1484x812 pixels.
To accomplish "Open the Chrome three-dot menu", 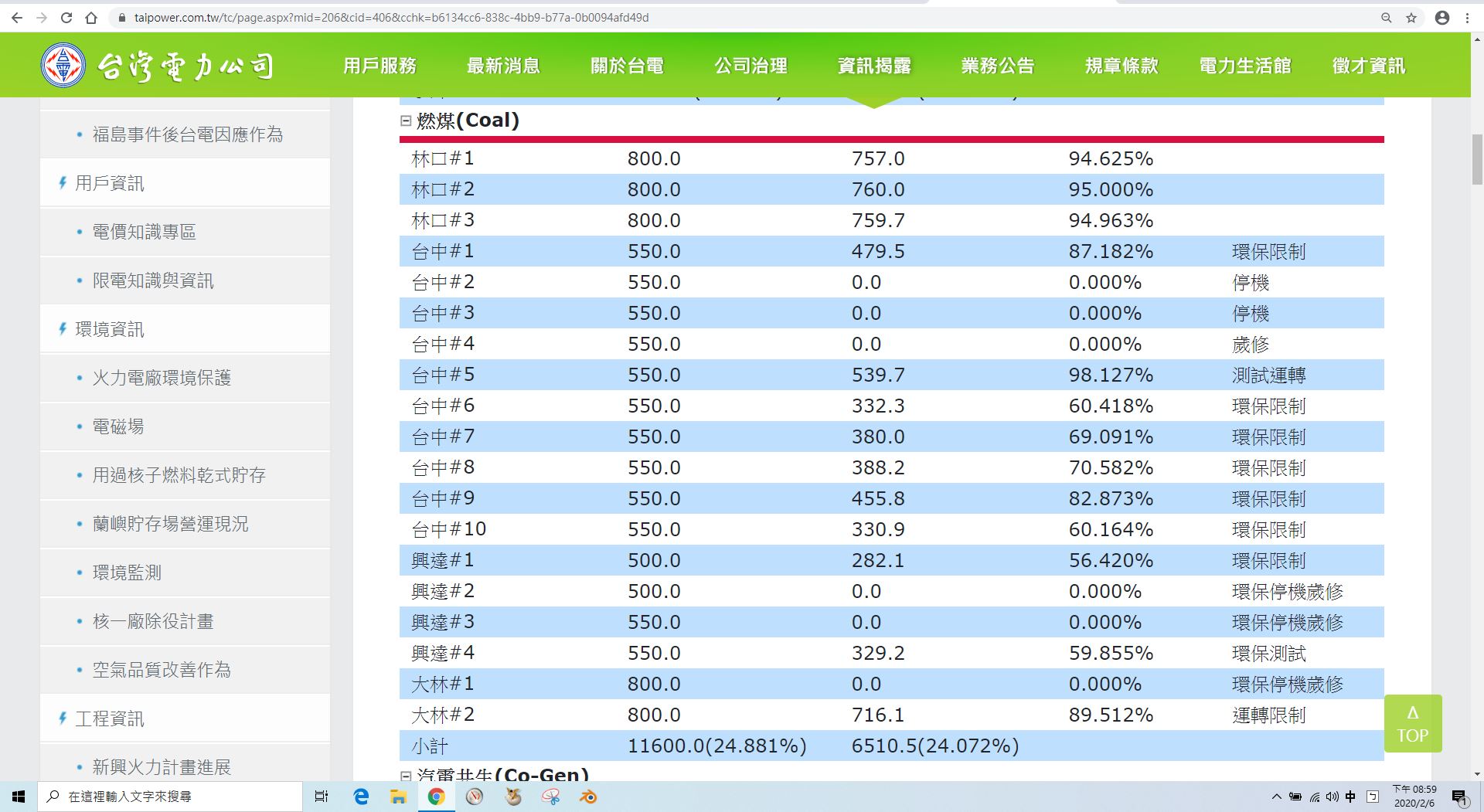I will click(1467, 18).
